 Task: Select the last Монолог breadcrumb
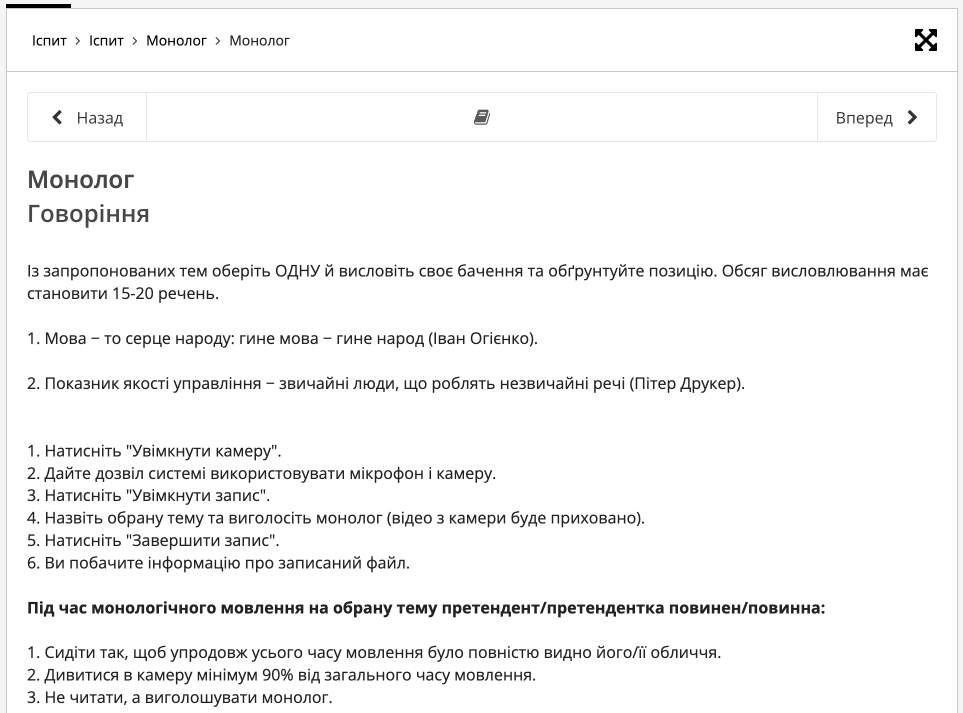click(x=259, y=41)
